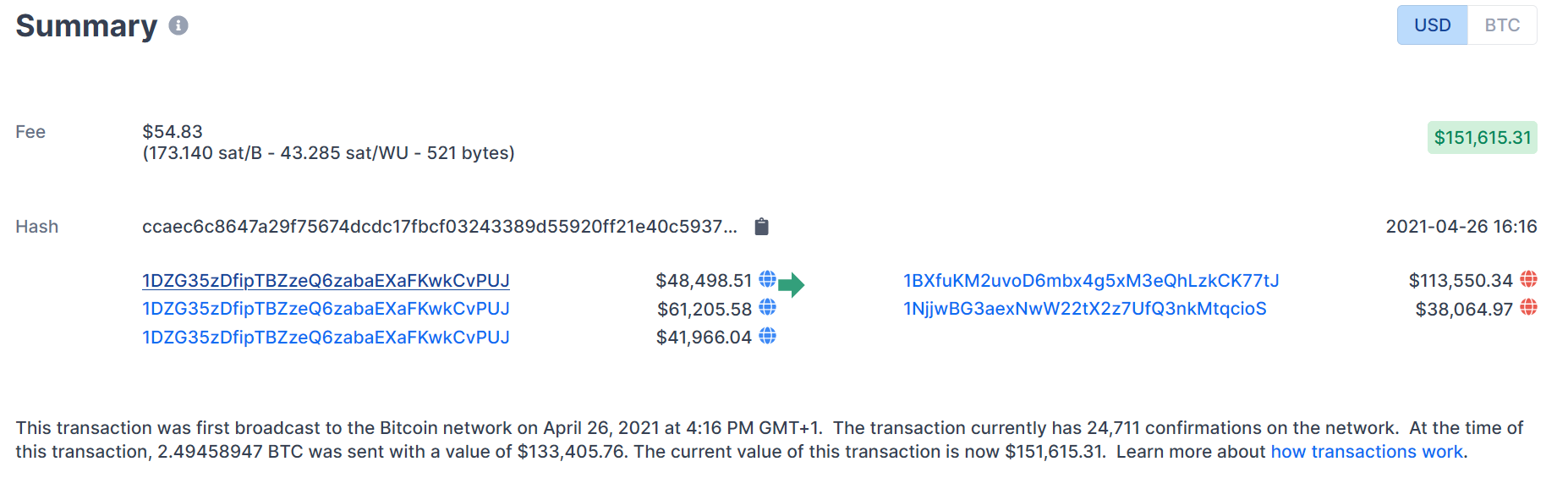
Task: Open output address 1BXfuKM2uvoD6mbx4g5xM3eQhLzkCK77tJ
Action: [x=1090, y=281]
